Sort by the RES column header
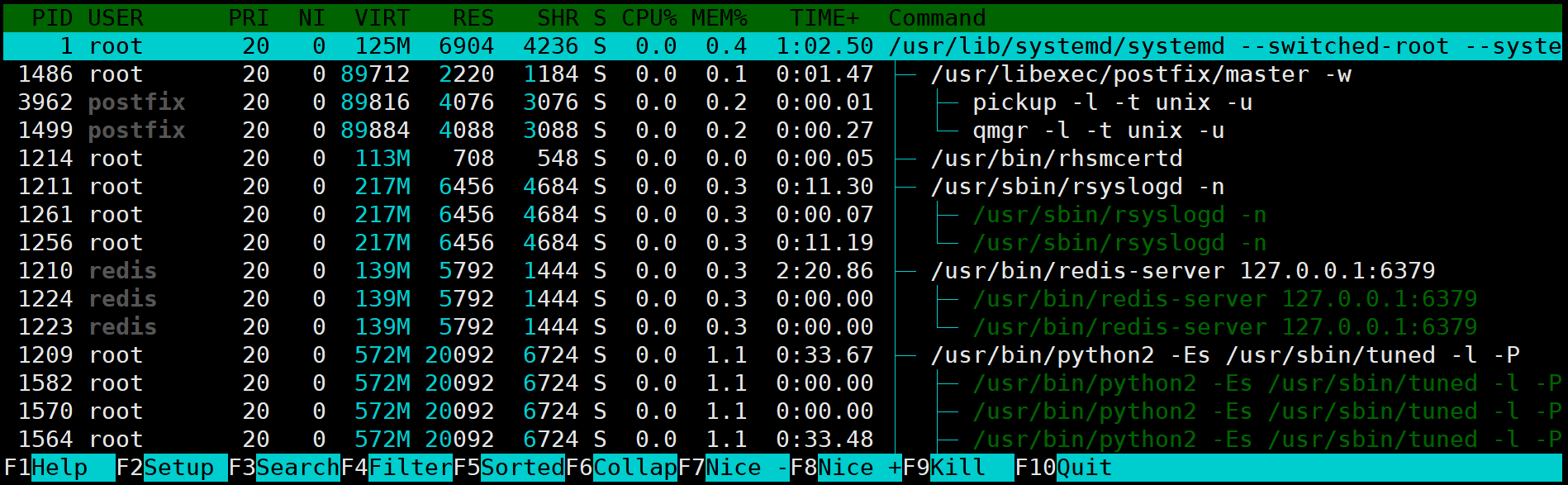Screen dimensions: 1568x485 coord(473,18)
